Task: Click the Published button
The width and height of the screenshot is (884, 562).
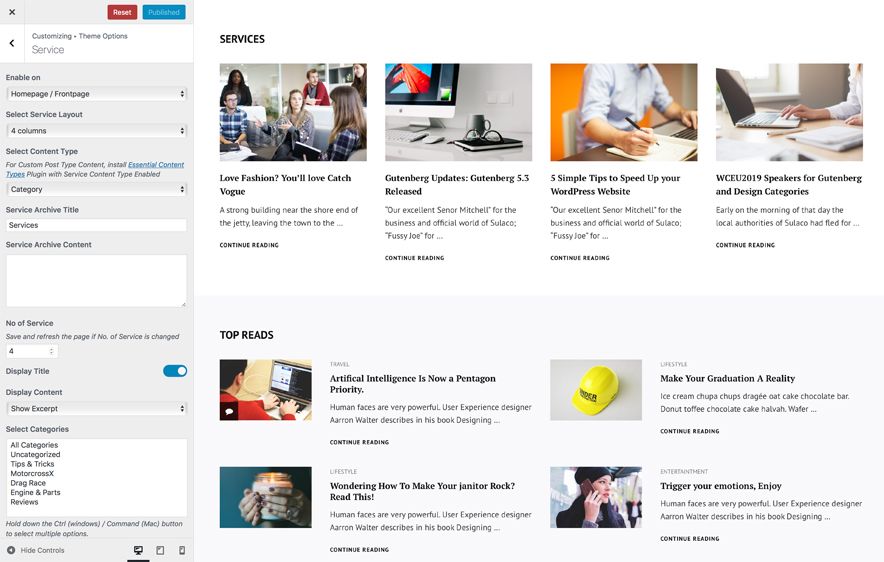Action: 163,12
